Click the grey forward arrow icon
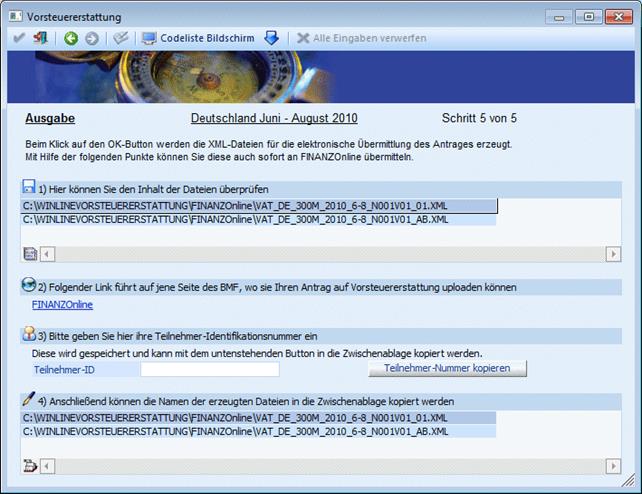The width and height of the screenshot is (642, 494). click(x=92, y=38)
